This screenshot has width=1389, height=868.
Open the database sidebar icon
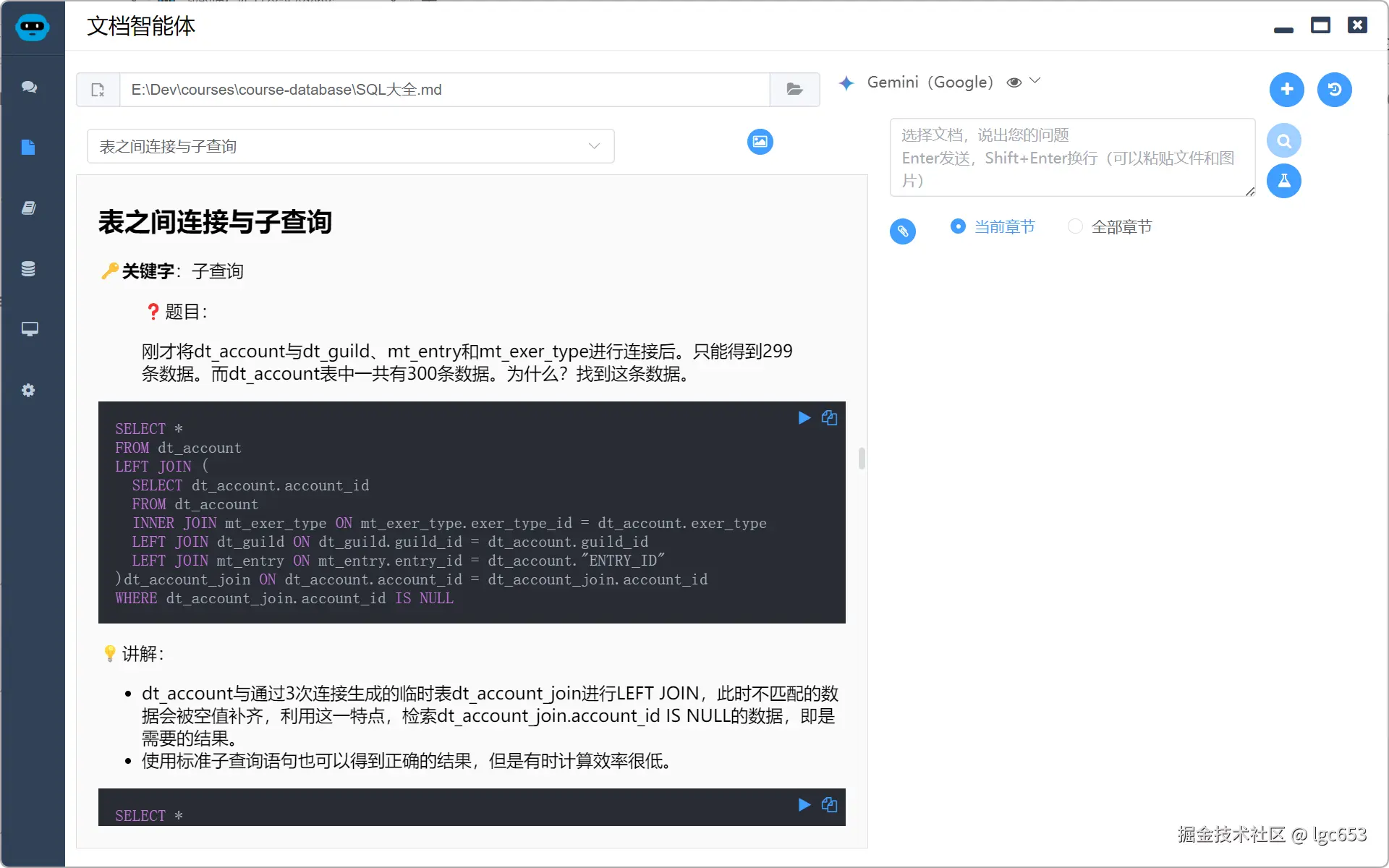[28, 269]
